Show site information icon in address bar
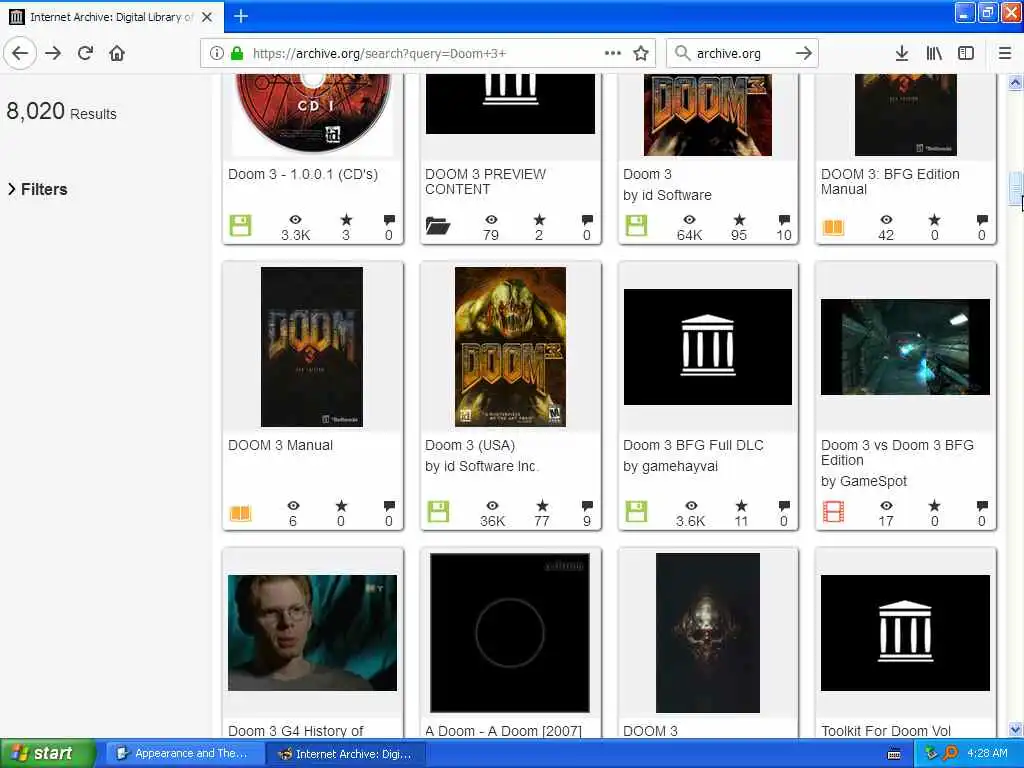This screenshot has width=1024, height=768. (217, 53)
